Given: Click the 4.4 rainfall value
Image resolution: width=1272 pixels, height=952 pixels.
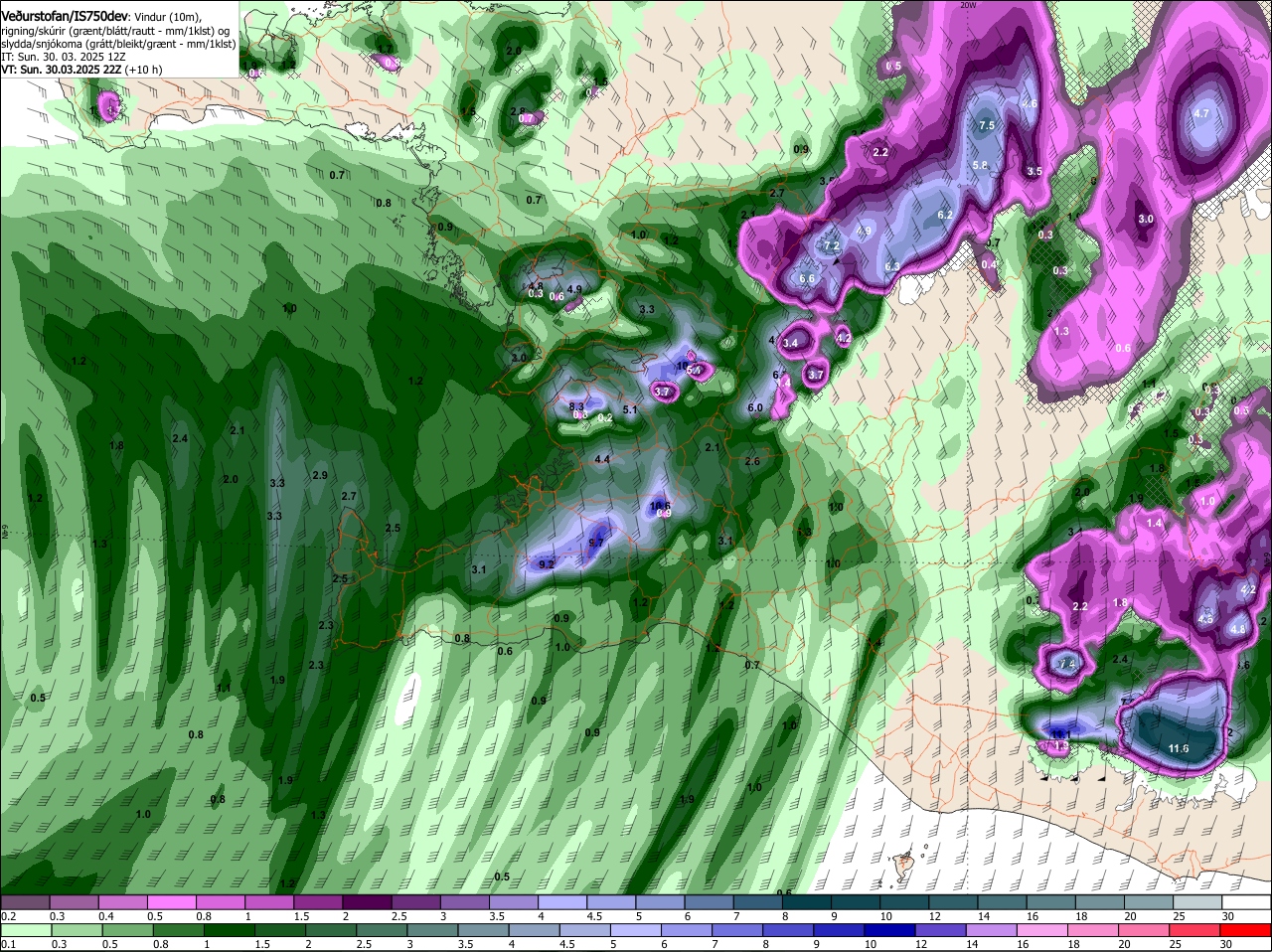Looking at the screenshot, I should click(x=602, y=459).
